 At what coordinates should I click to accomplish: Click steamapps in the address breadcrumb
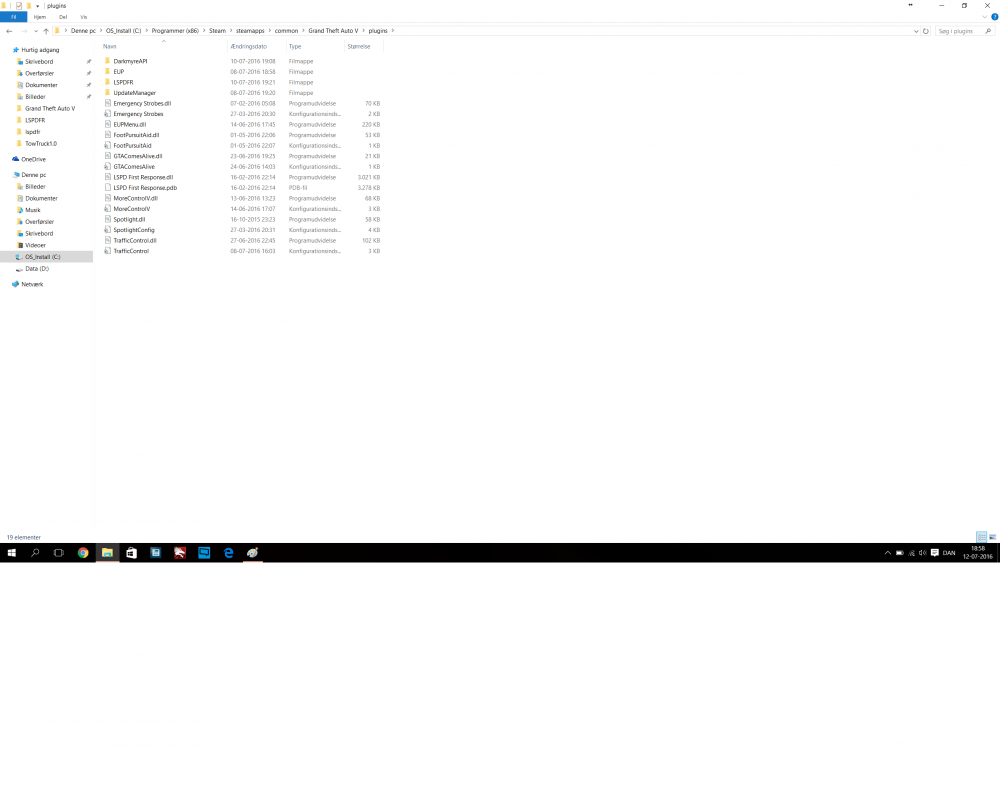click(250, 31)
